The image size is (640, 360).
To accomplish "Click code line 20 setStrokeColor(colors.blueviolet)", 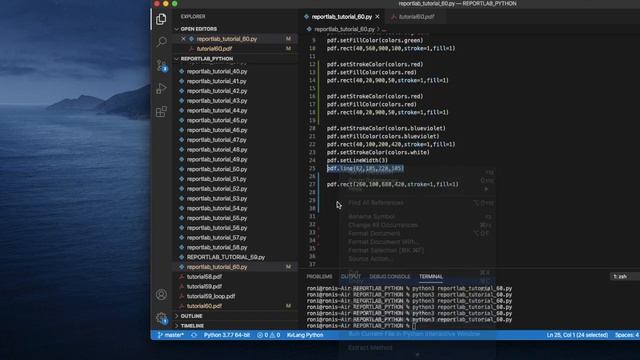I will [x=386, y=129].
